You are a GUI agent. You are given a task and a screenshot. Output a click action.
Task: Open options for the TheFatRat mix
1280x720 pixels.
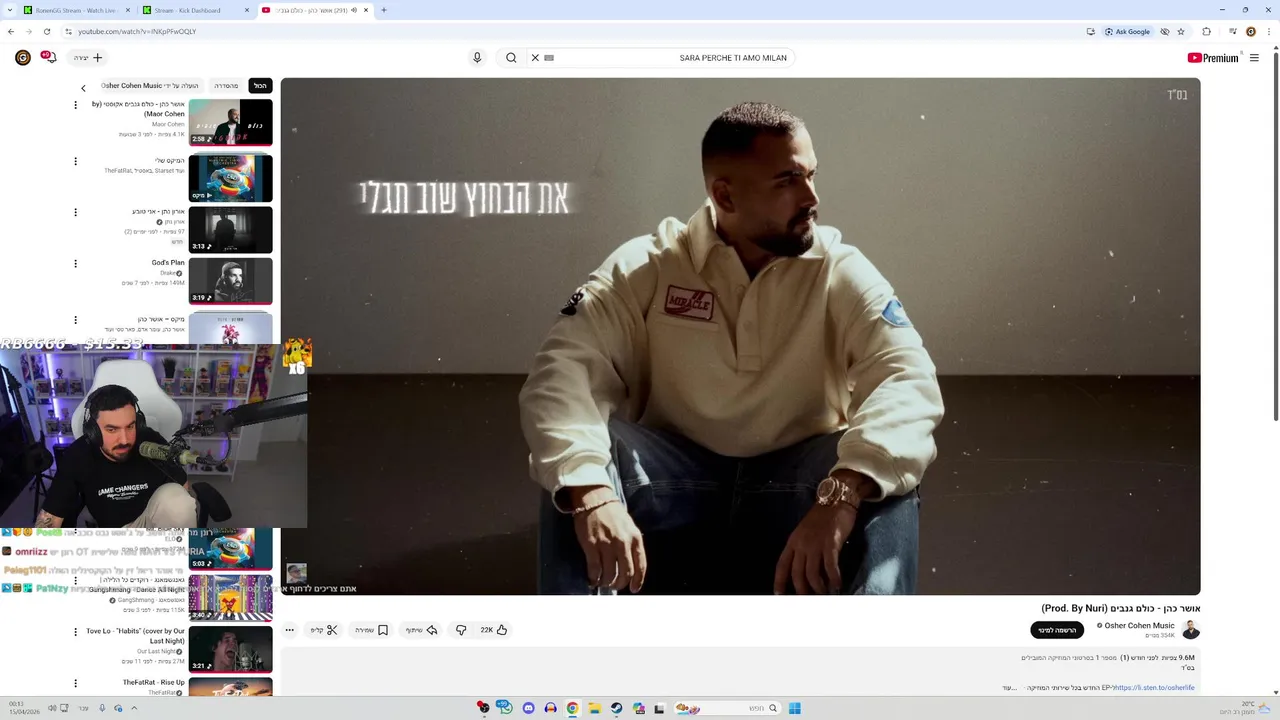[75, 161]
